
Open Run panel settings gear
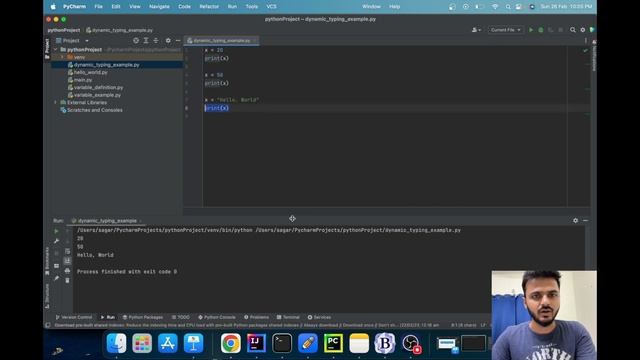tap(576, 220)
